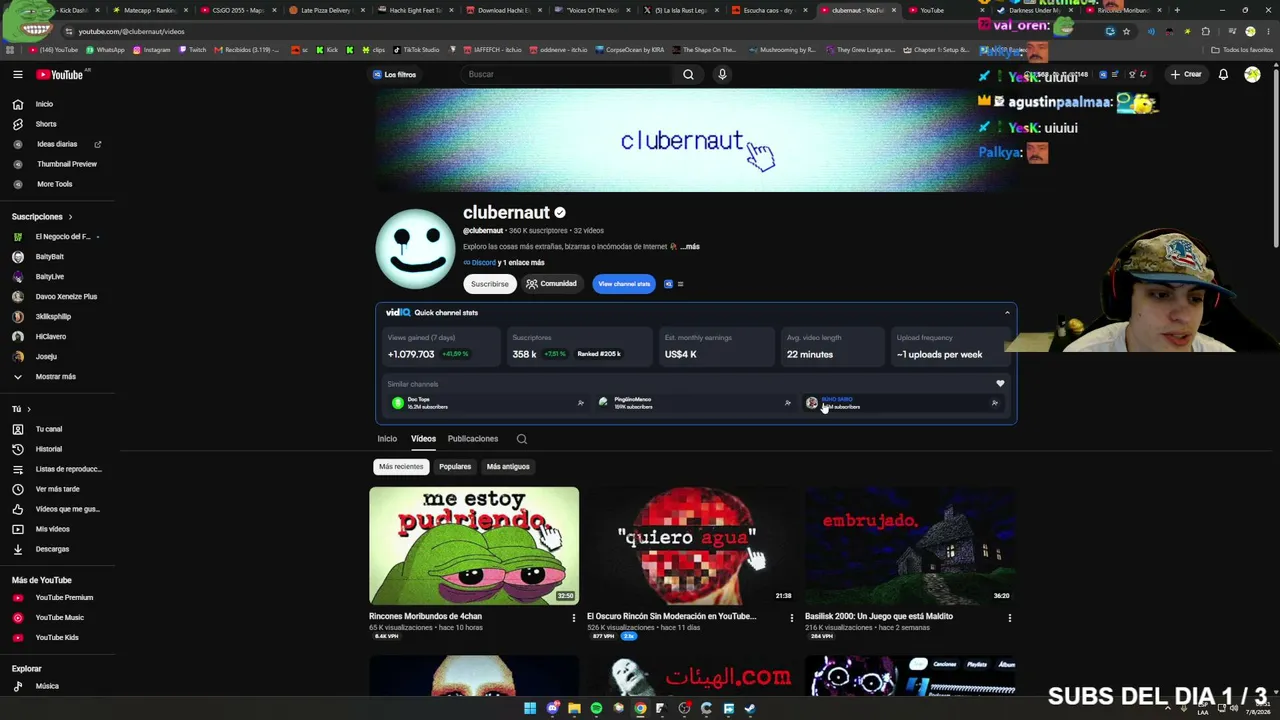Collapse the vidIQ Quick channel stats panel
1280x720 pixels.
coord(1007,313)
